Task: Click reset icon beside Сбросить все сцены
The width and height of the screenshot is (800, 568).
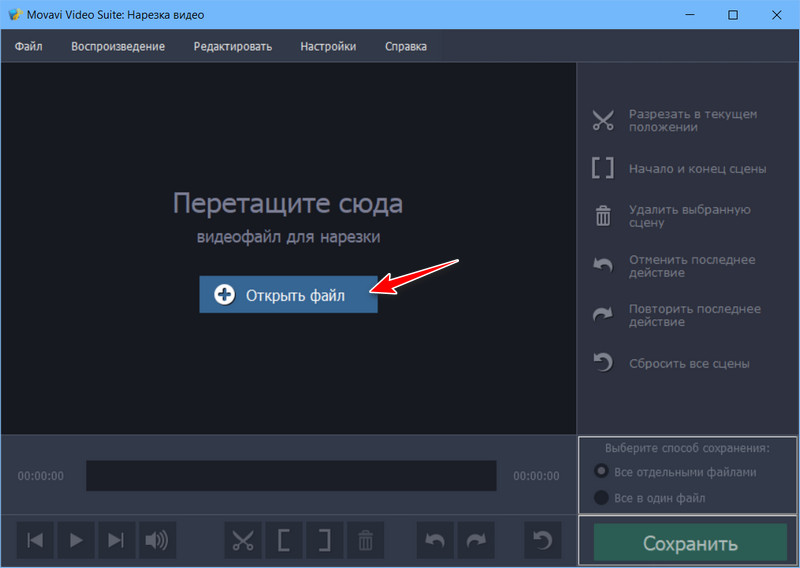Action: pos(603,363)
